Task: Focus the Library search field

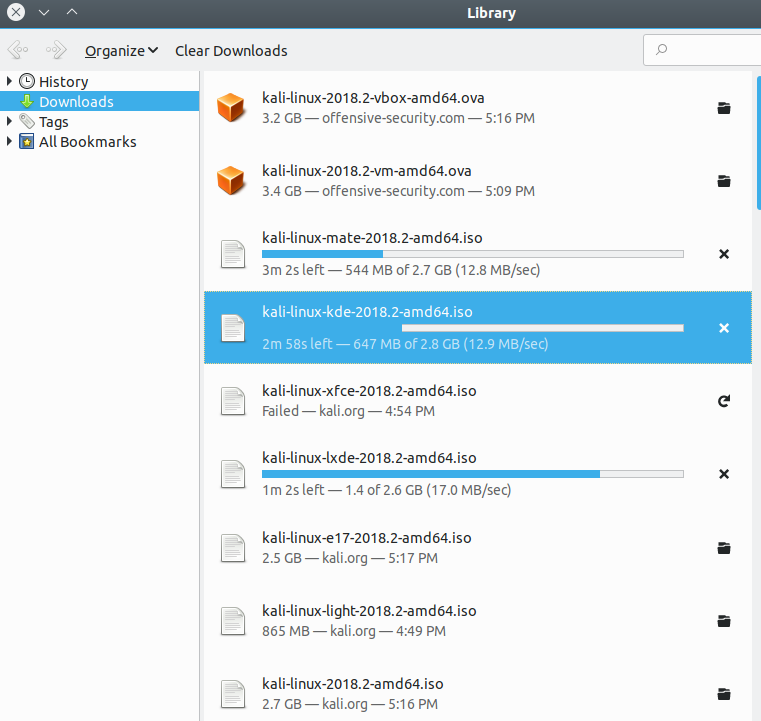Action: click(704, 49)
